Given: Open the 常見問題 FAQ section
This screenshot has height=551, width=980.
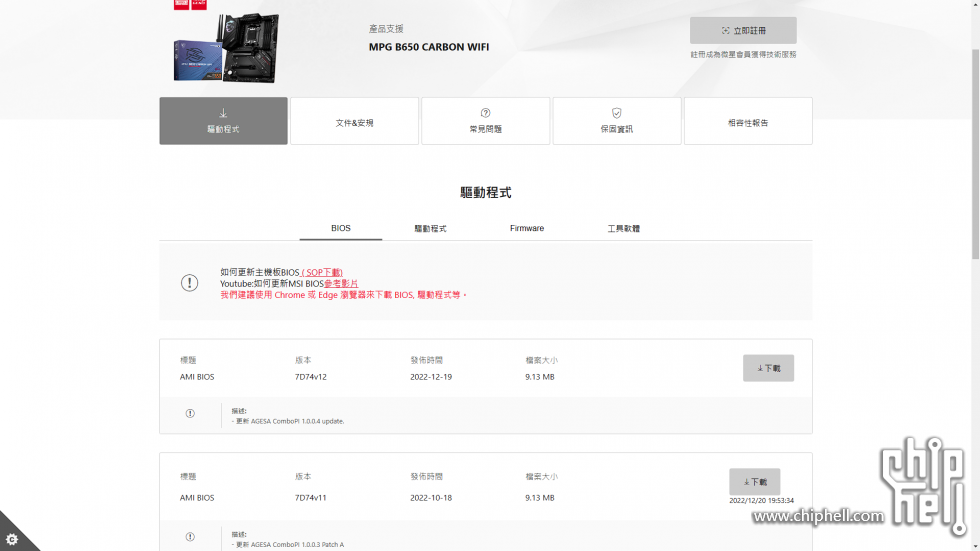Looking at the screenshot, I should tap(486, 121).
